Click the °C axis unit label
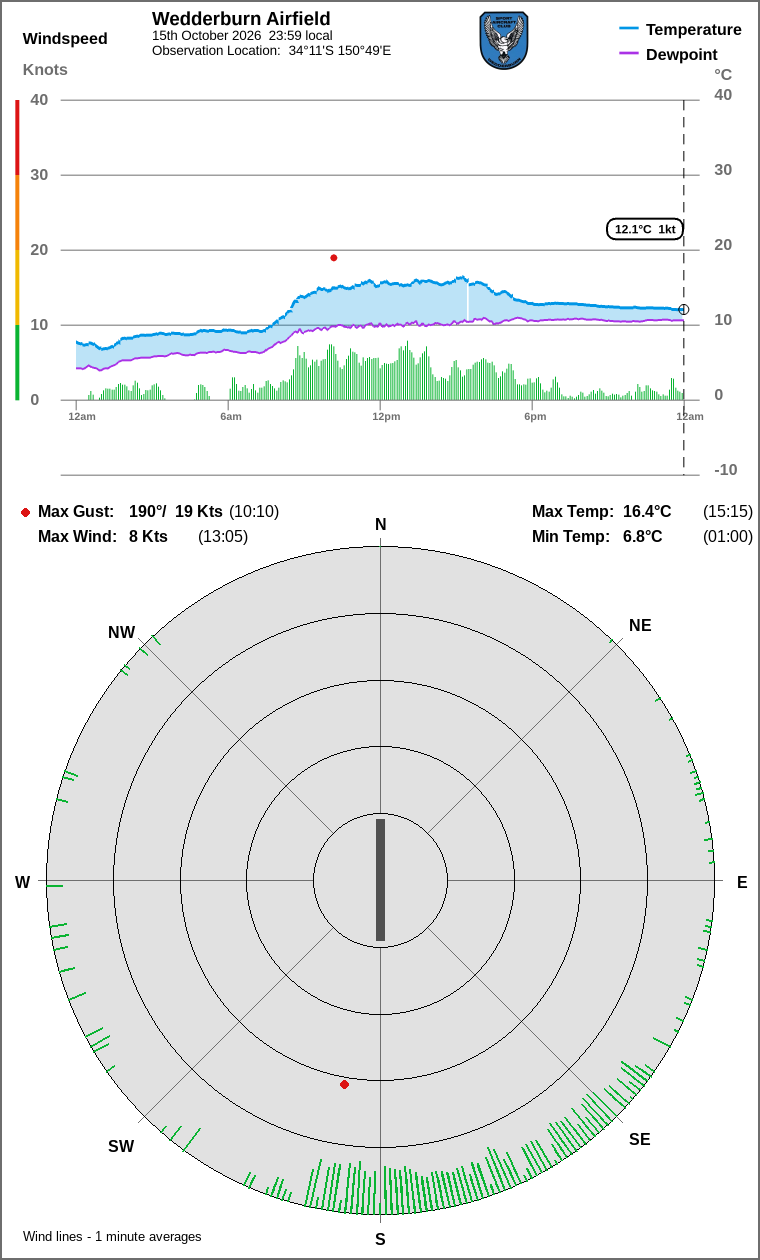The image size is (760, 1260). (723, 75)
